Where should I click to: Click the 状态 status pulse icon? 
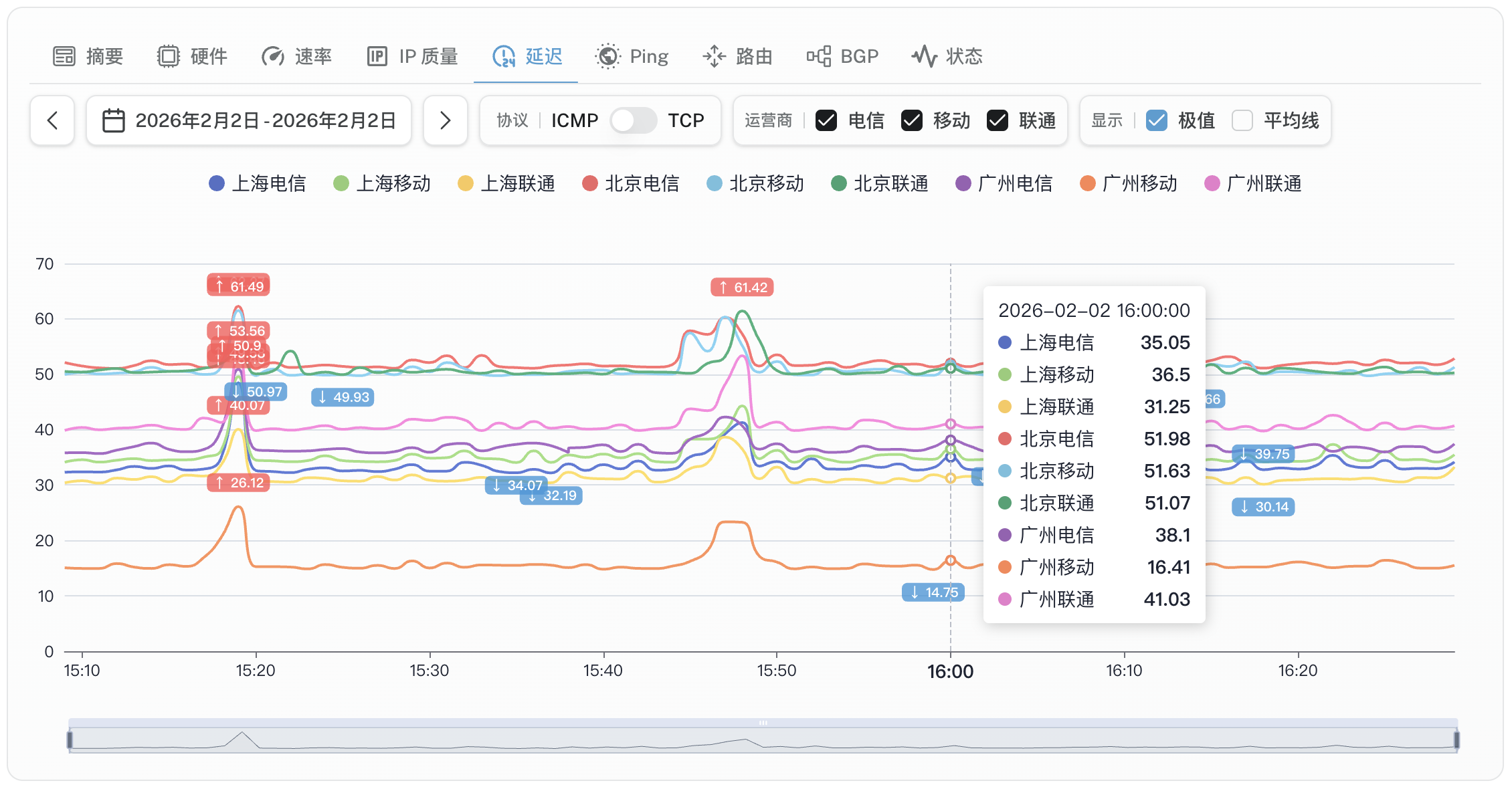(x=925, y=56)
